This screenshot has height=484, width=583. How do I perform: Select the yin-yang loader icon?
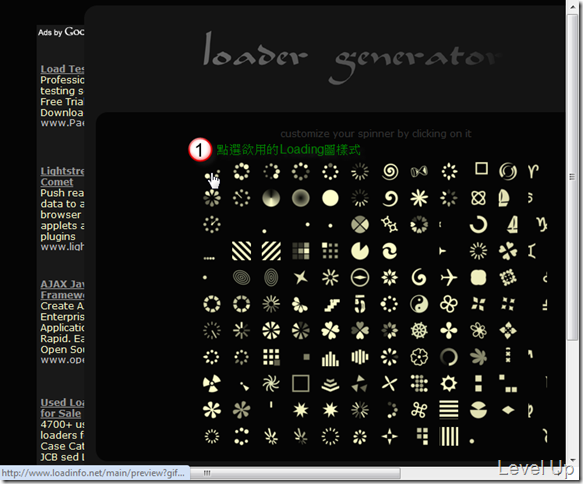click(419, 304)
